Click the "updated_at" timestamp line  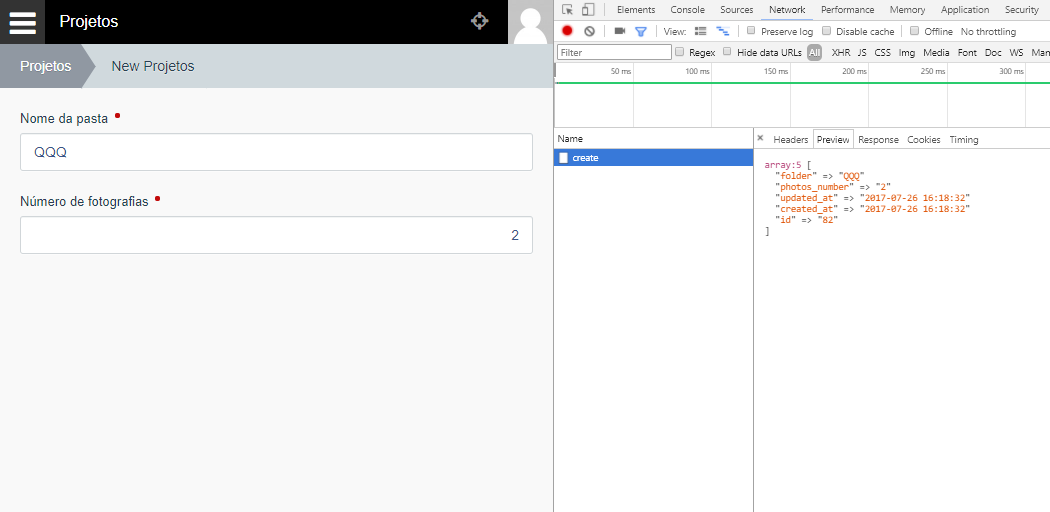(x=873, y=198)
